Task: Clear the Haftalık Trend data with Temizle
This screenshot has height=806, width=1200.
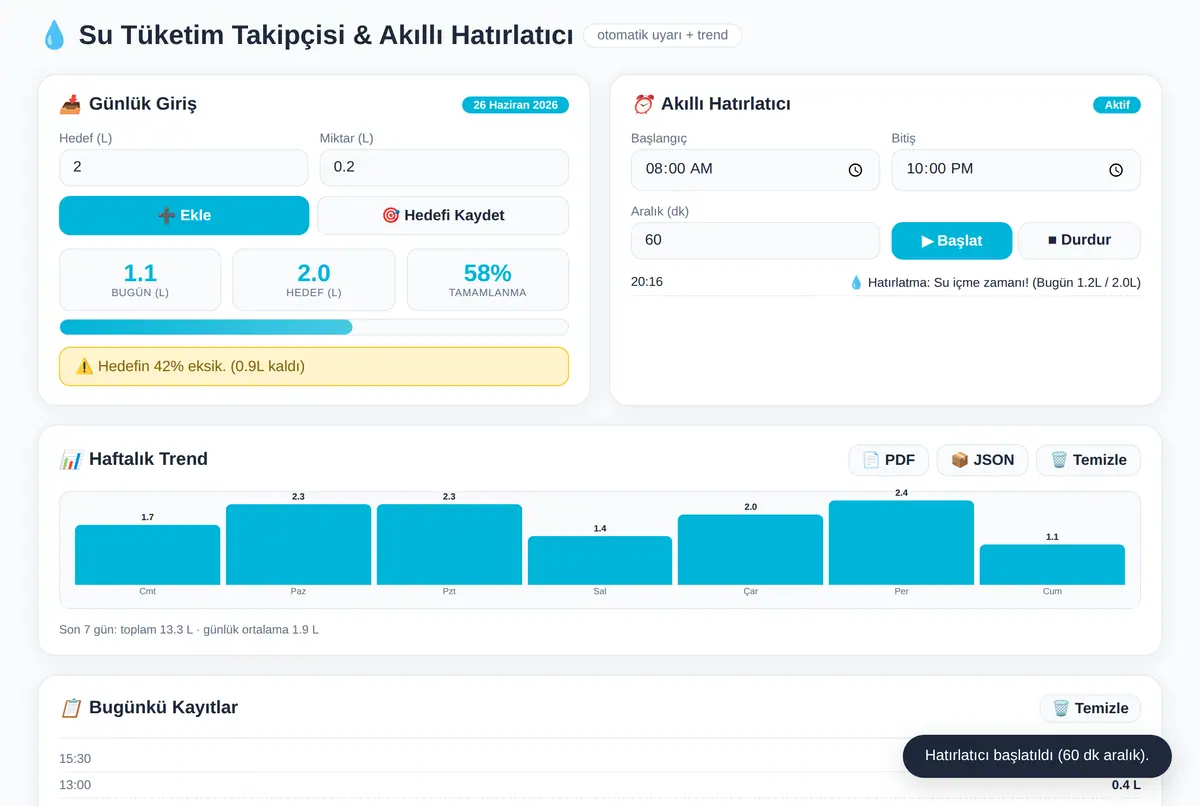Action: click(1088, 460)
